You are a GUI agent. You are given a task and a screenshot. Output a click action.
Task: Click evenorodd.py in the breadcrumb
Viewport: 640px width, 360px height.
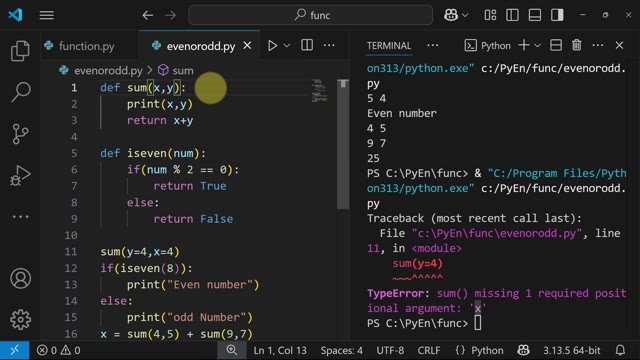[x=108, y=71]
